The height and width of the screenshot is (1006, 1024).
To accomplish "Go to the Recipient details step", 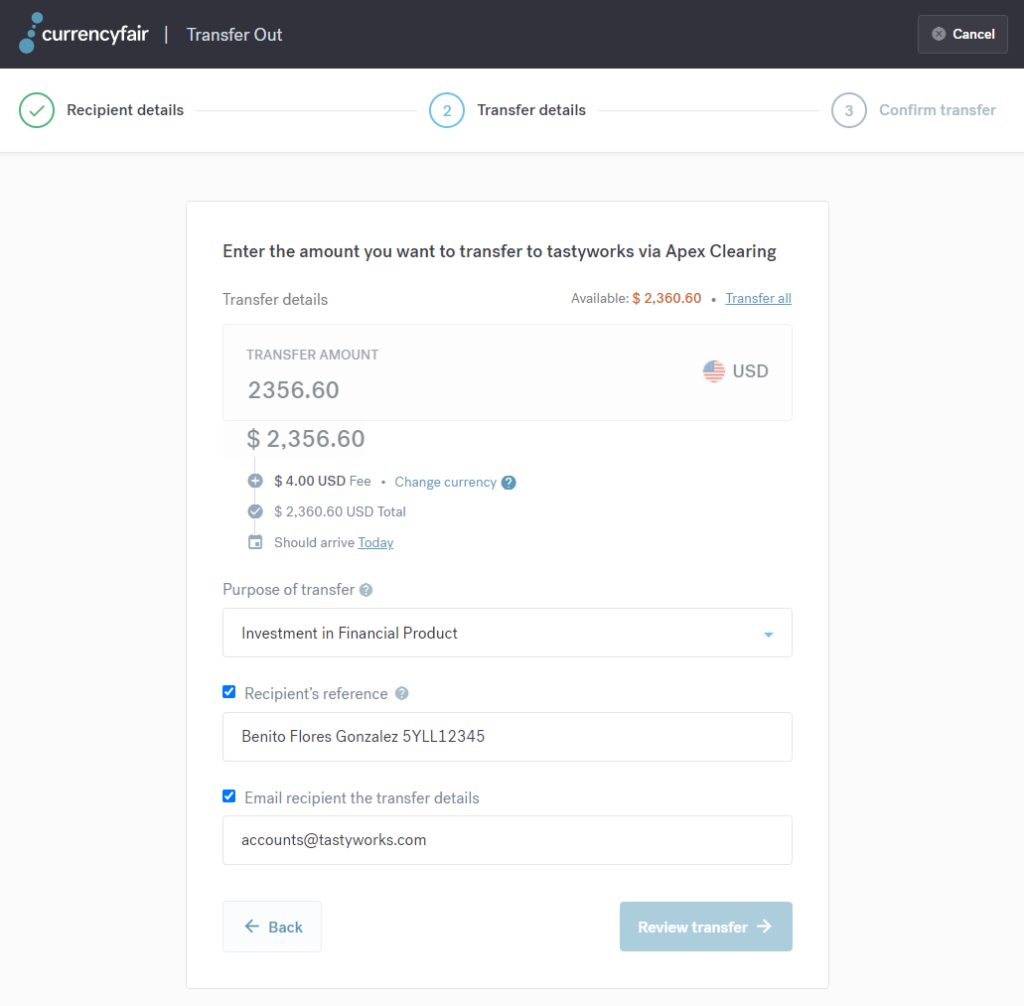I will coord(125,110).
